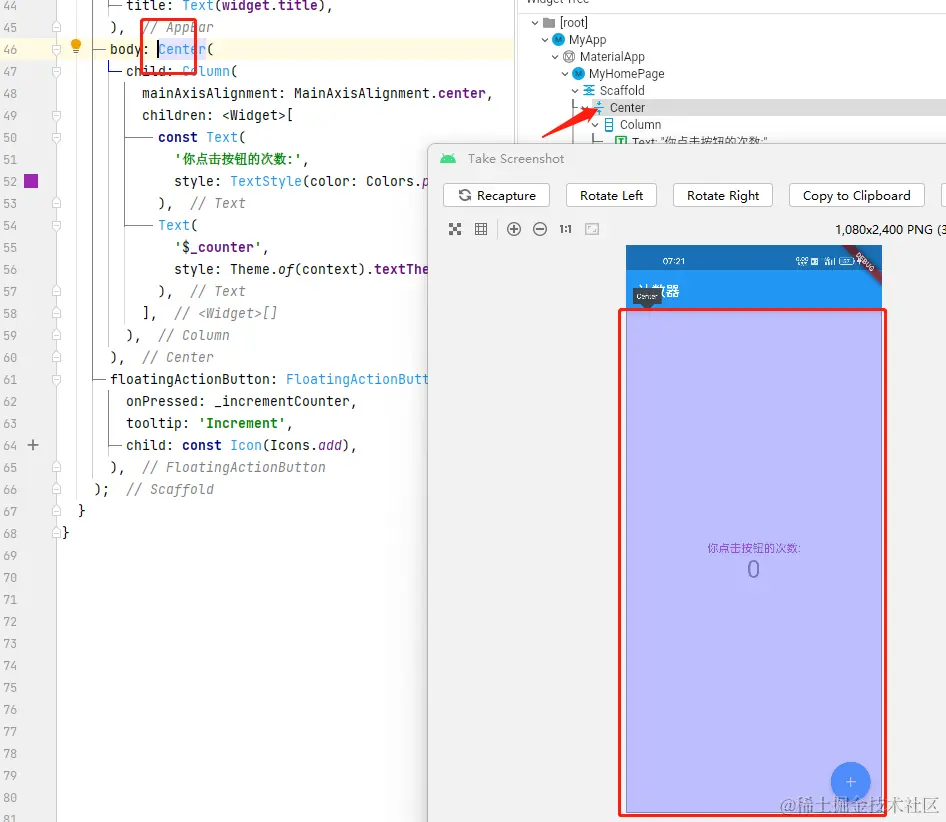
Task: Click the Zoom Out magnifier icon
Action: click(x=540, y=229)
